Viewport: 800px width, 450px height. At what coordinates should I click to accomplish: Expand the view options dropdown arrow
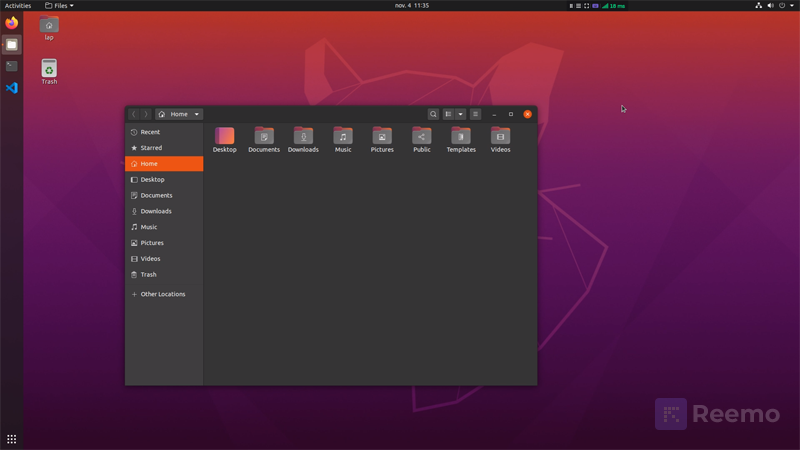pos(460,114)
